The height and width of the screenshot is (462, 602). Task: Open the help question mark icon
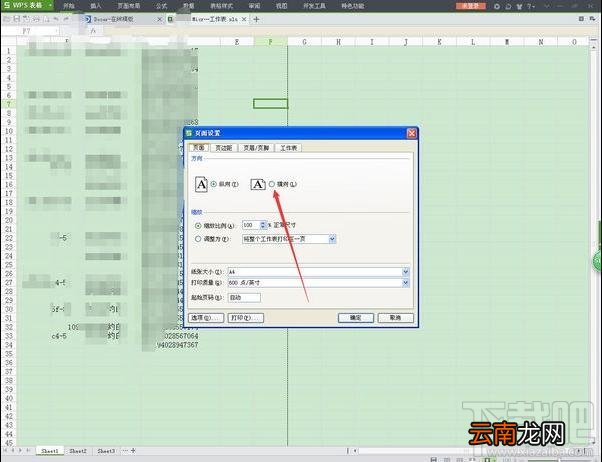tap(529, 6)
